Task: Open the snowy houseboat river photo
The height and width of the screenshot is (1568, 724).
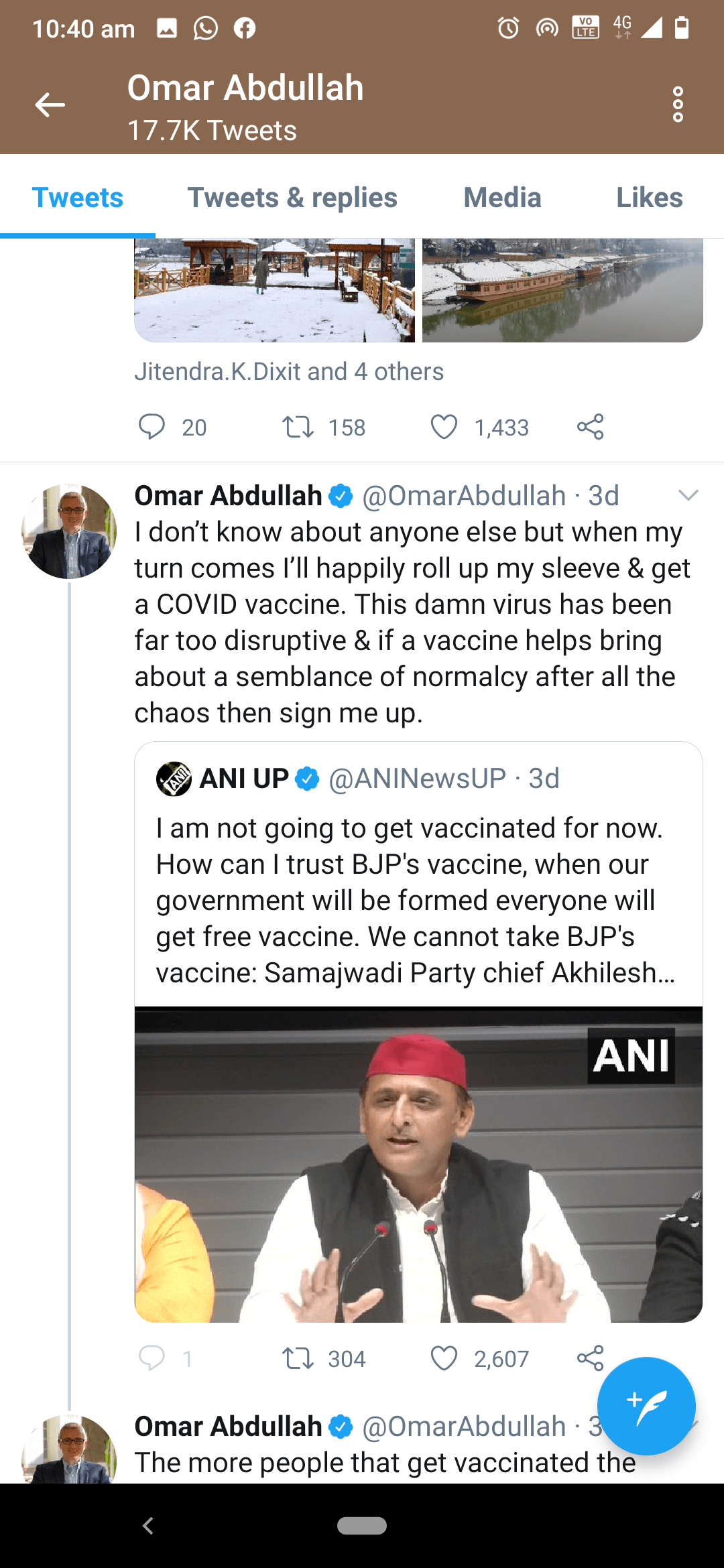Action: pyautogui.click(x=562, y=289)
